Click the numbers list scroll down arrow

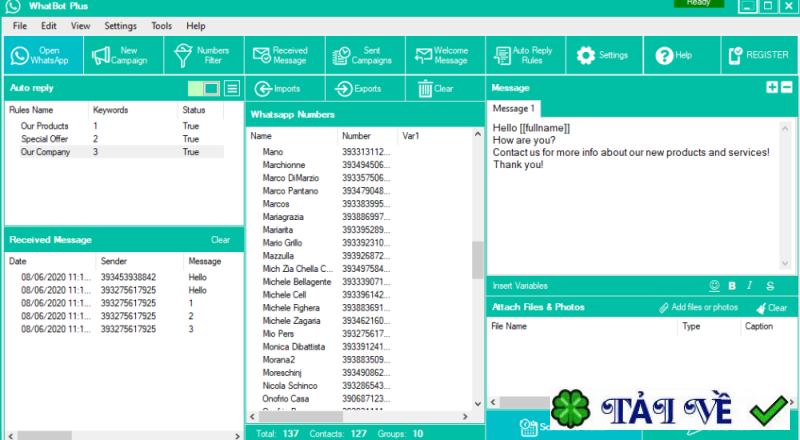tap(478, 403)
